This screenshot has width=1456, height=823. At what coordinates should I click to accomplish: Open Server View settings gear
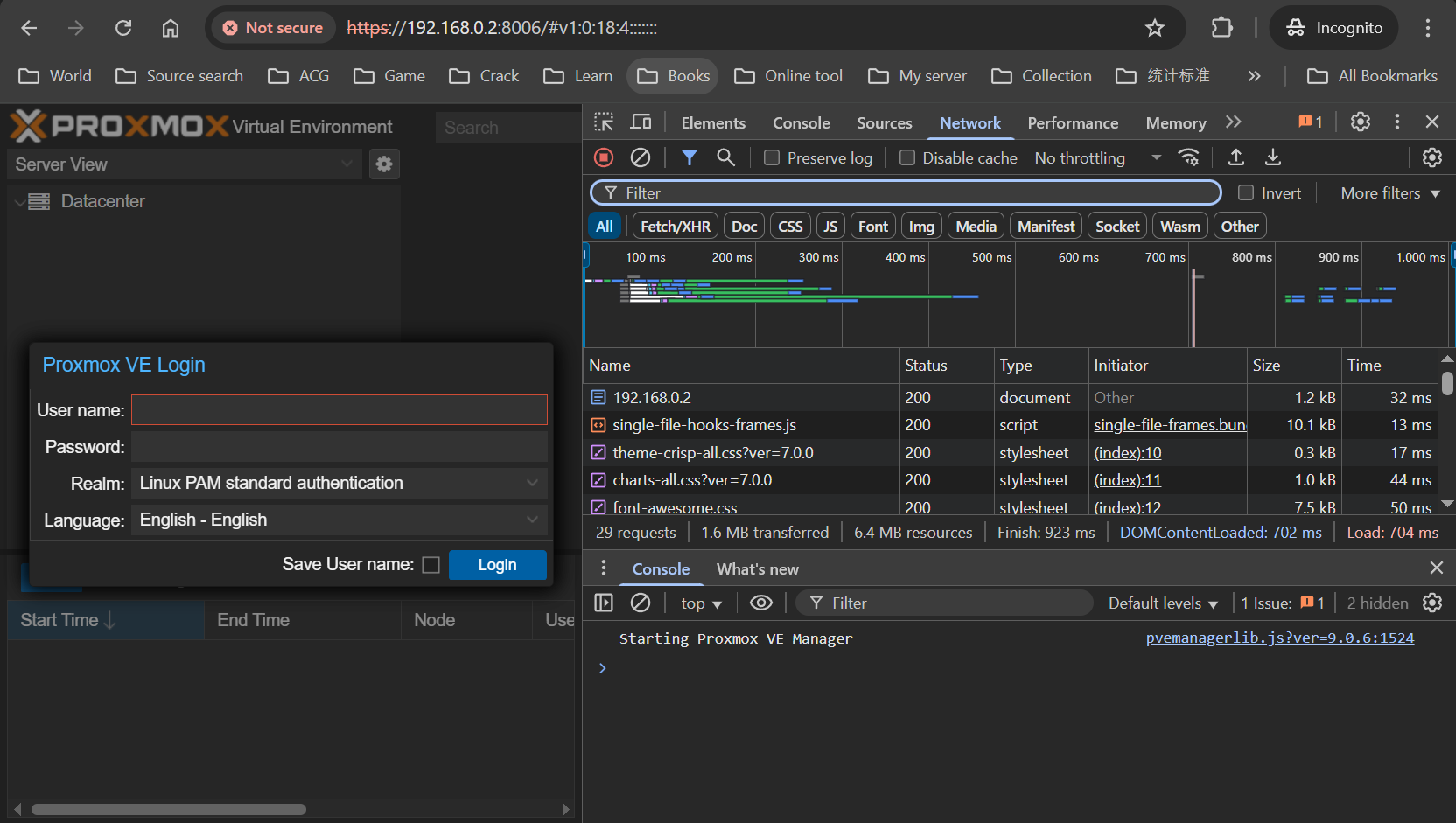pos(384,164)
